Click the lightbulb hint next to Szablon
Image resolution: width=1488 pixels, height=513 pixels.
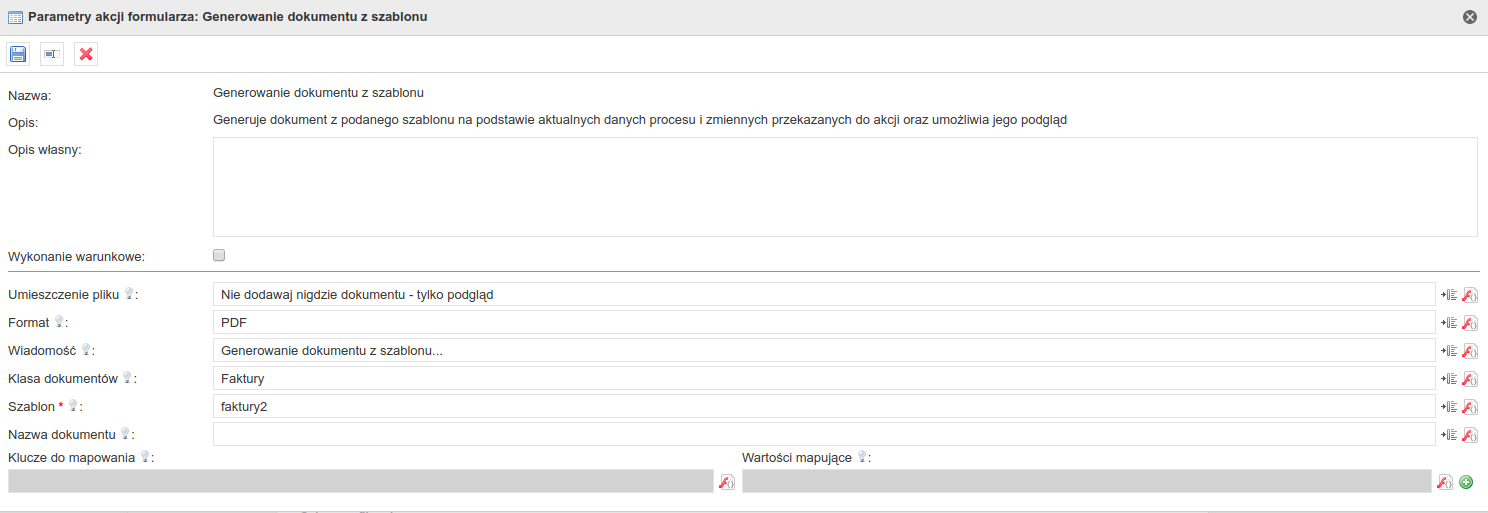pyautogui.click(x=73, y=406)
